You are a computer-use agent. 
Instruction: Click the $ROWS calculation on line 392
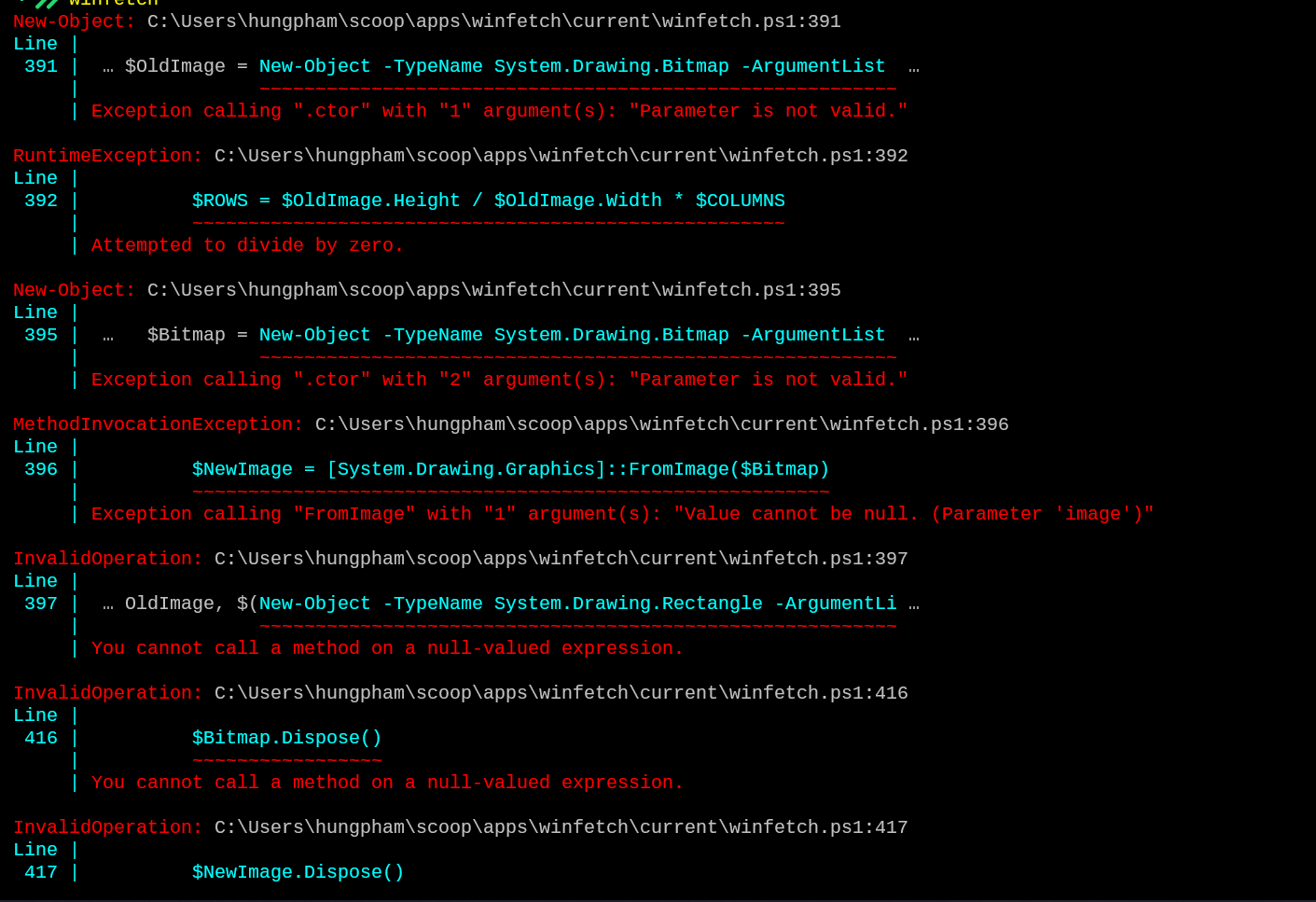point(488,201)
